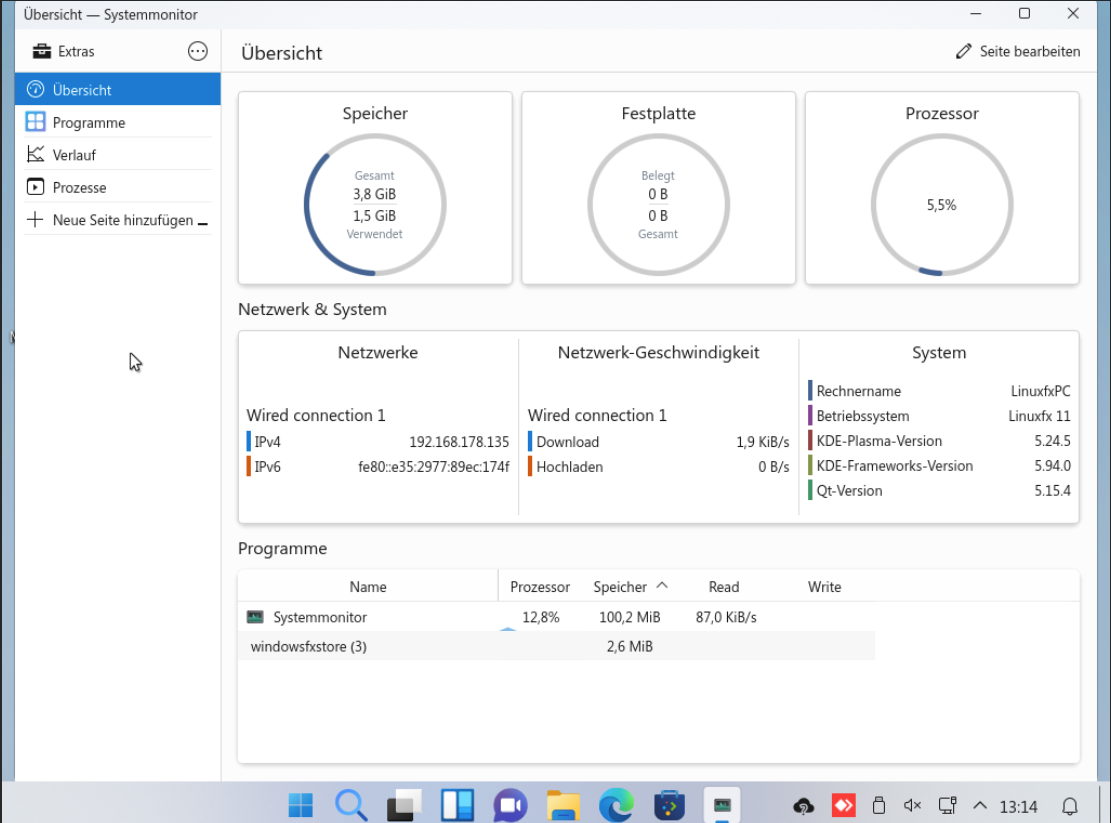1111x823 pixels.
Task: Open the removable device tray icon
Action: pos(879,805)
